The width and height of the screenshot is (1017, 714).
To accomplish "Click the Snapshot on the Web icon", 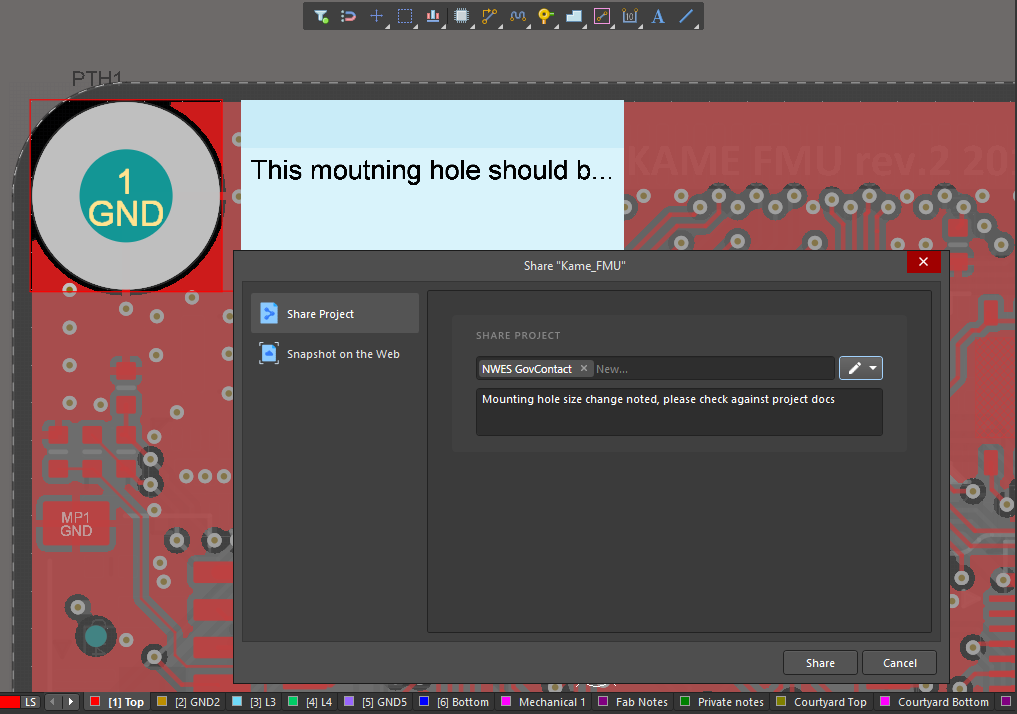I will pyautogui.click(x=269, y=353).
